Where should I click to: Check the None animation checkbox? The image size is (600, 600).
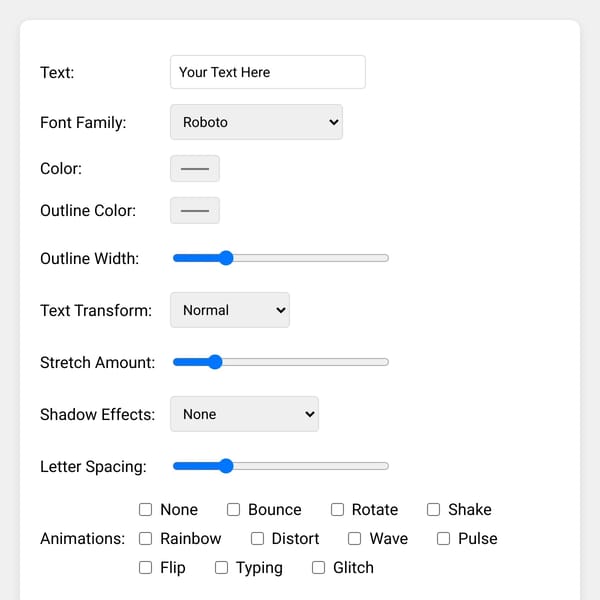145,509
